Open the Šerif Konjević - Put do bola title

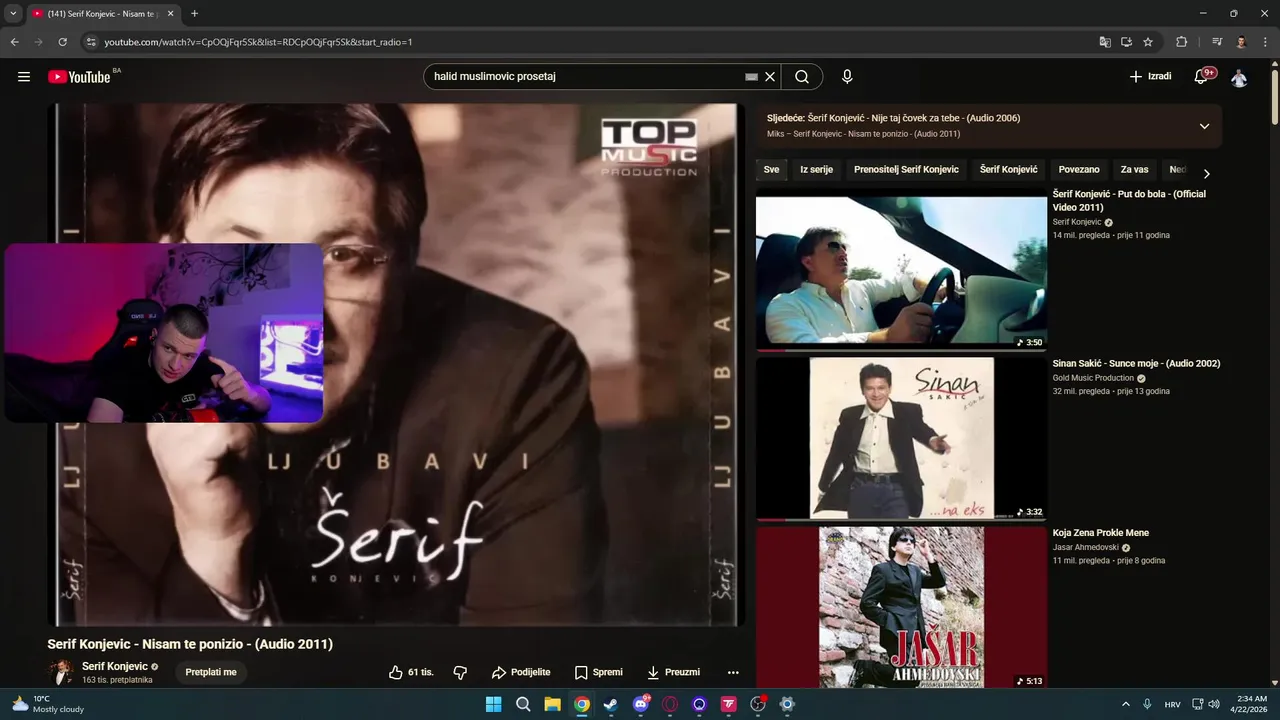tap(1129, 200)
